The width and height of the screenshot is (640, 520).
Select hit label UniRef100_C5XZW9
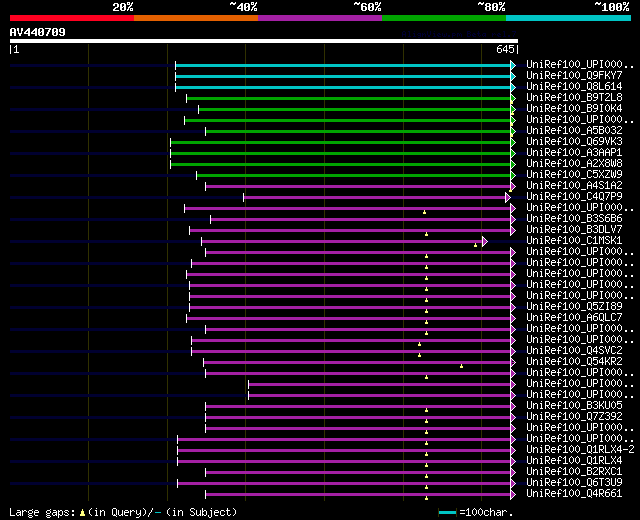coord(574,175)
